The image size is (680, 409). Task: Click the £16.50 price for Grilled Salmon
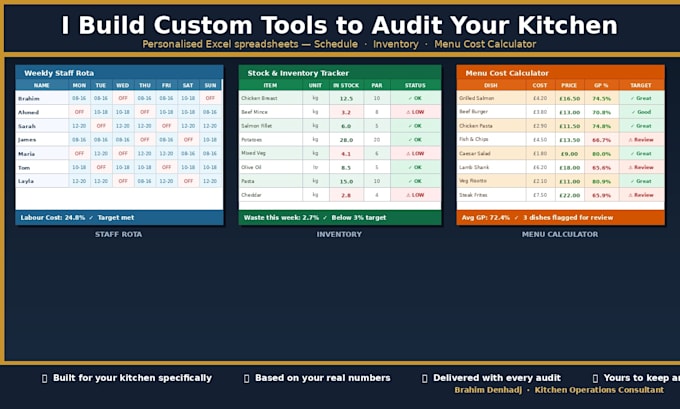[x=569, y=98]
